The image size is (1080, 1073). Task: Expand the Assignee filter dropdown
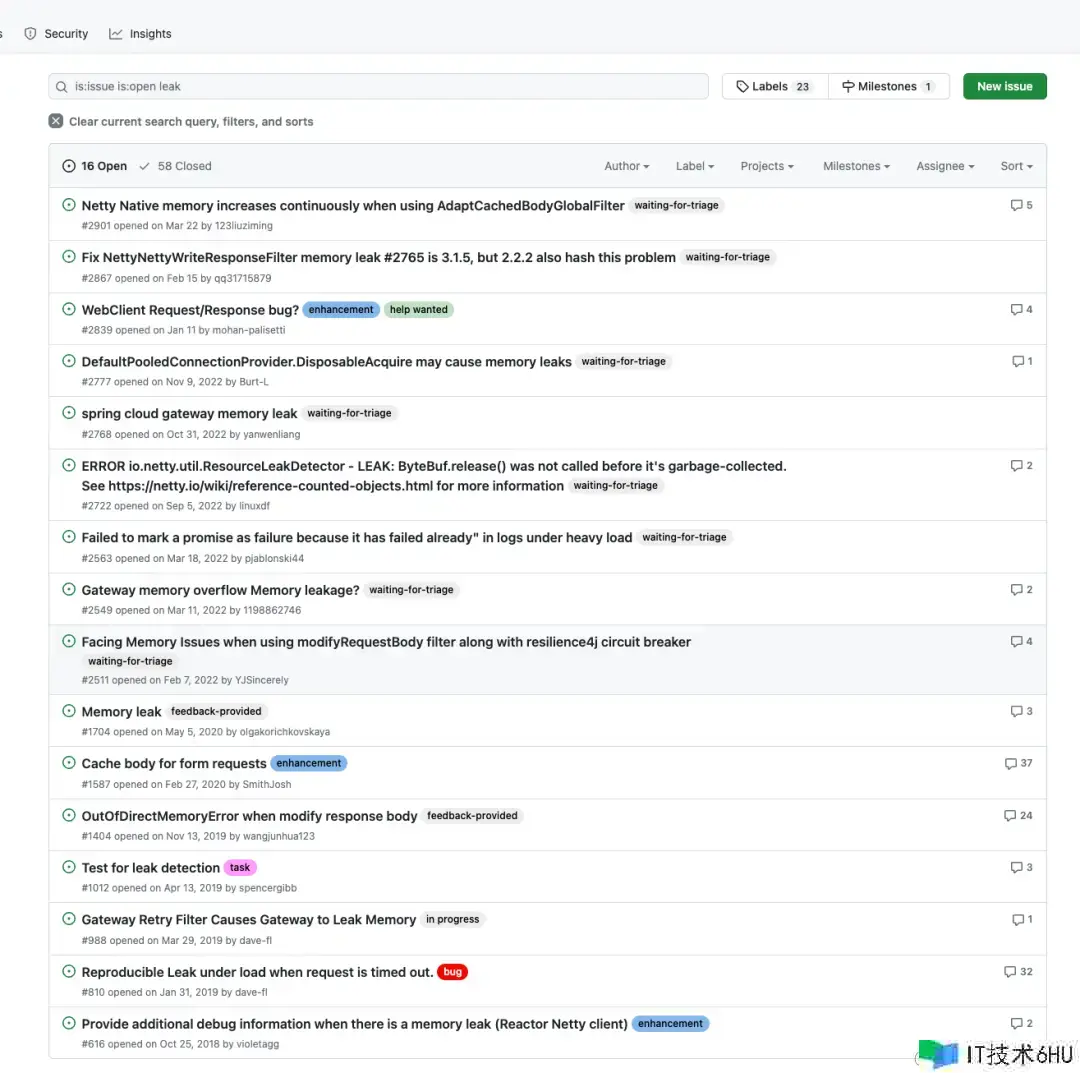click(x=945, y=166)
